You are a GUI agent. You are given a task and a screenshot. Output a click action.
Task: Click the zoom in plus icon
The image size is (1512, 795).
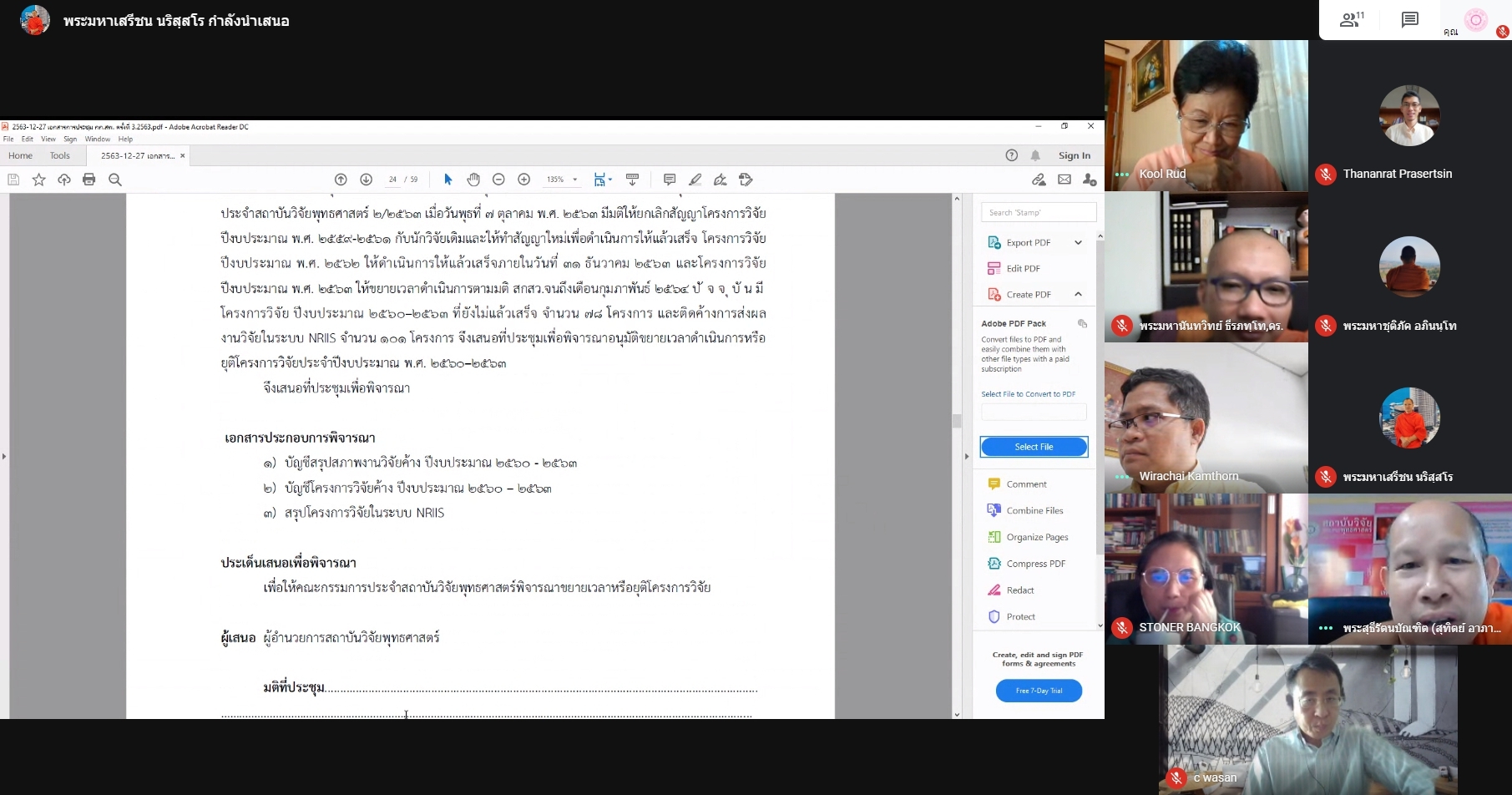(524, 180)
